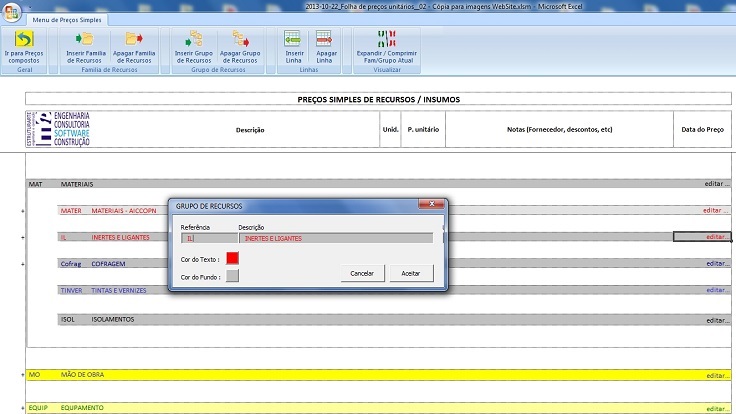Open the red Cor do Texto swatch
The image size is (736, 414).
click(233, 258)
